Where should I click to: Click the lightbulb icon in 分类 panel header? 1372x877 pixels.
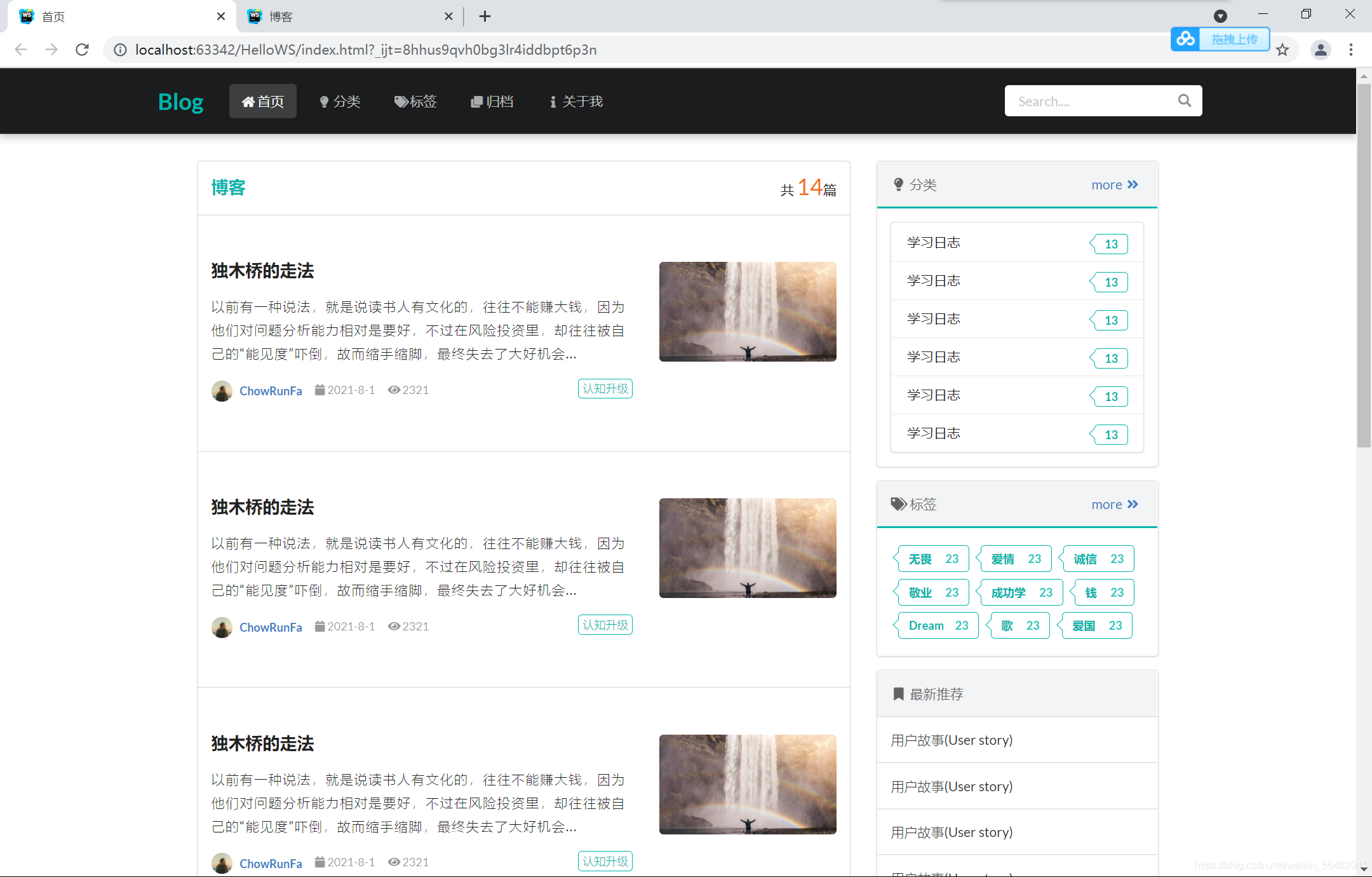(x=898, y=185)
